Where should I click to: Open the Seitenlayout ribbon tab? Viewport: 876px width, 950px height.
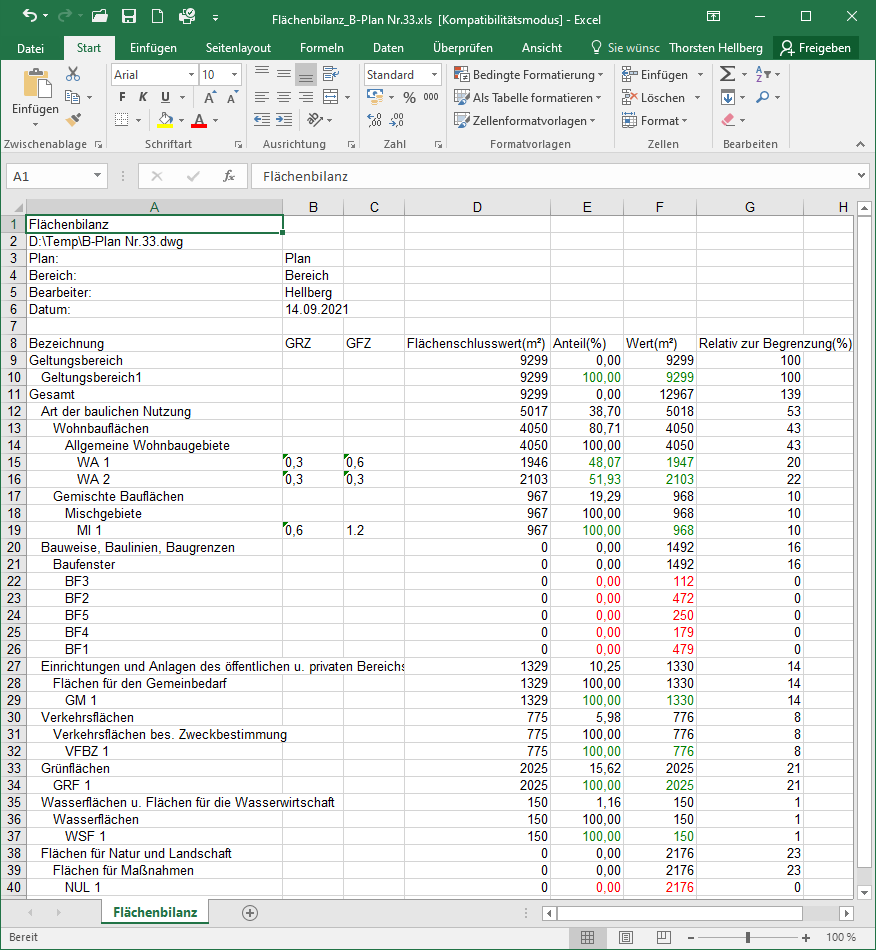238,48
